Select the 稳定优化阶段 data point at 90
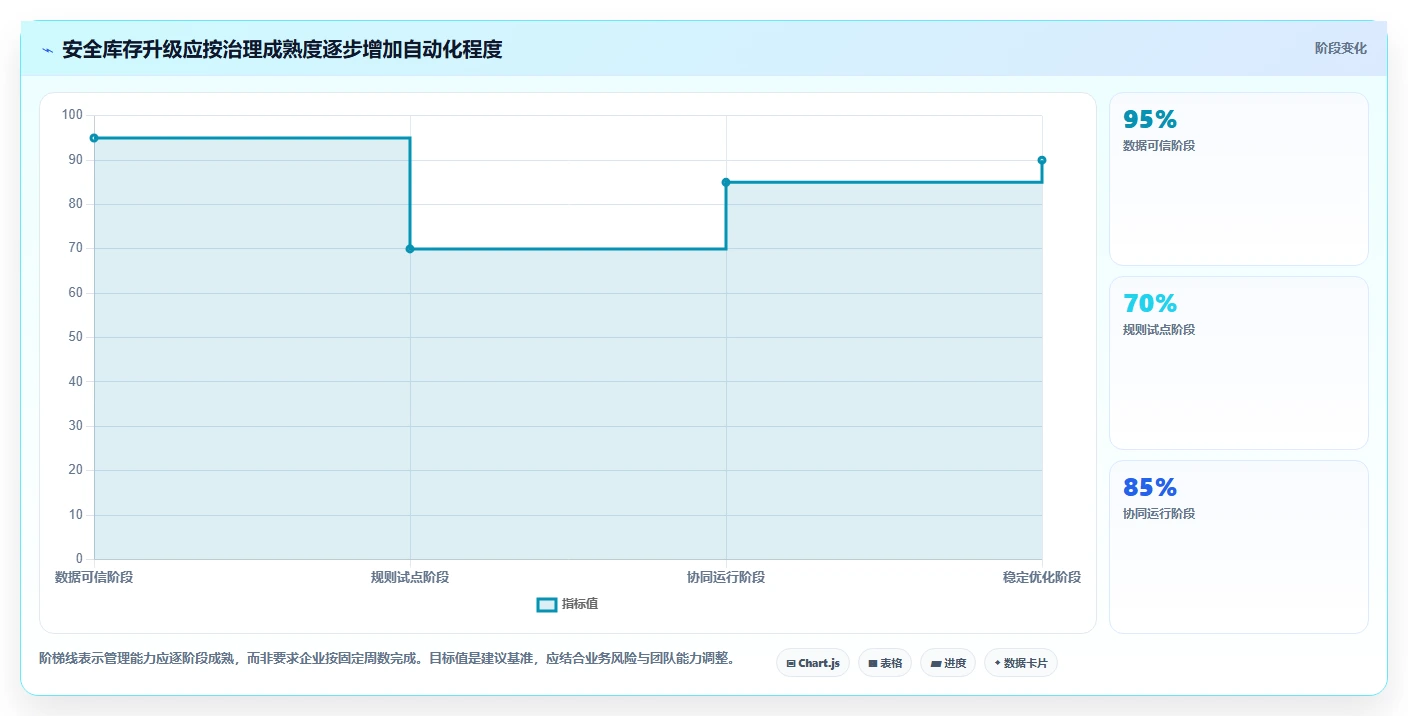This screenshot has width=1408, height=716. (x=1042, y=160)
